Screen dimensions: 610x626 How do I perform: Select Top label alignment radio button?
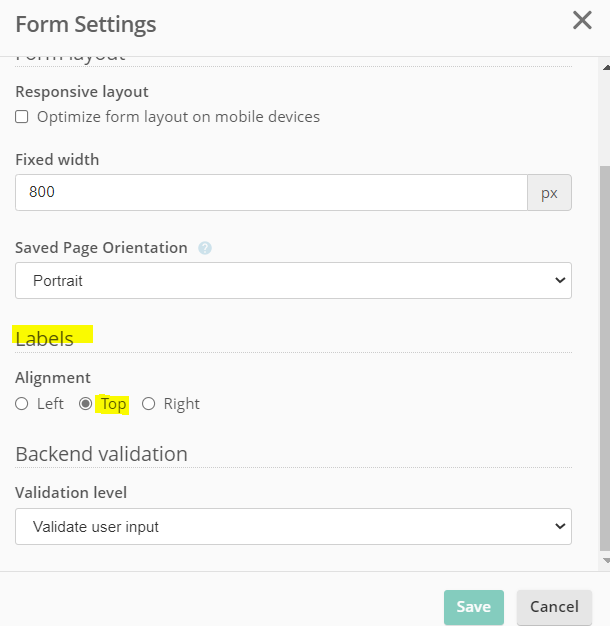86,404
